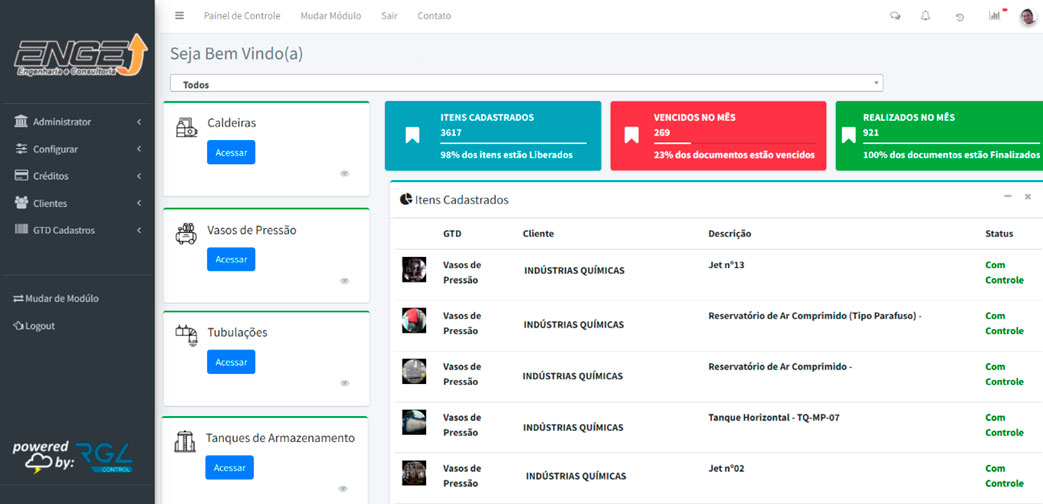Open the bar chart statistics icon

pyautogui.click(x=994, y=16)
